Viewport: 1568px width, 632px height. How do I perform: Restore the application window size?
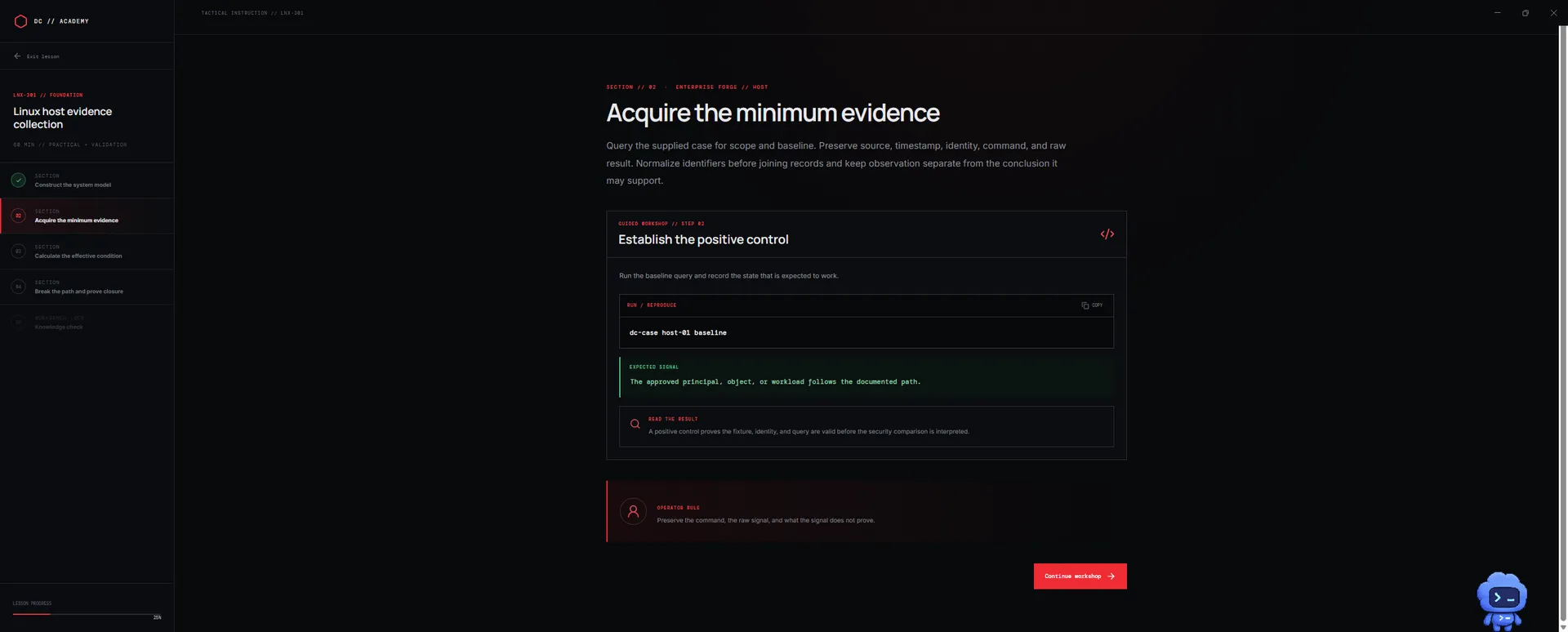pos(1525,13)
